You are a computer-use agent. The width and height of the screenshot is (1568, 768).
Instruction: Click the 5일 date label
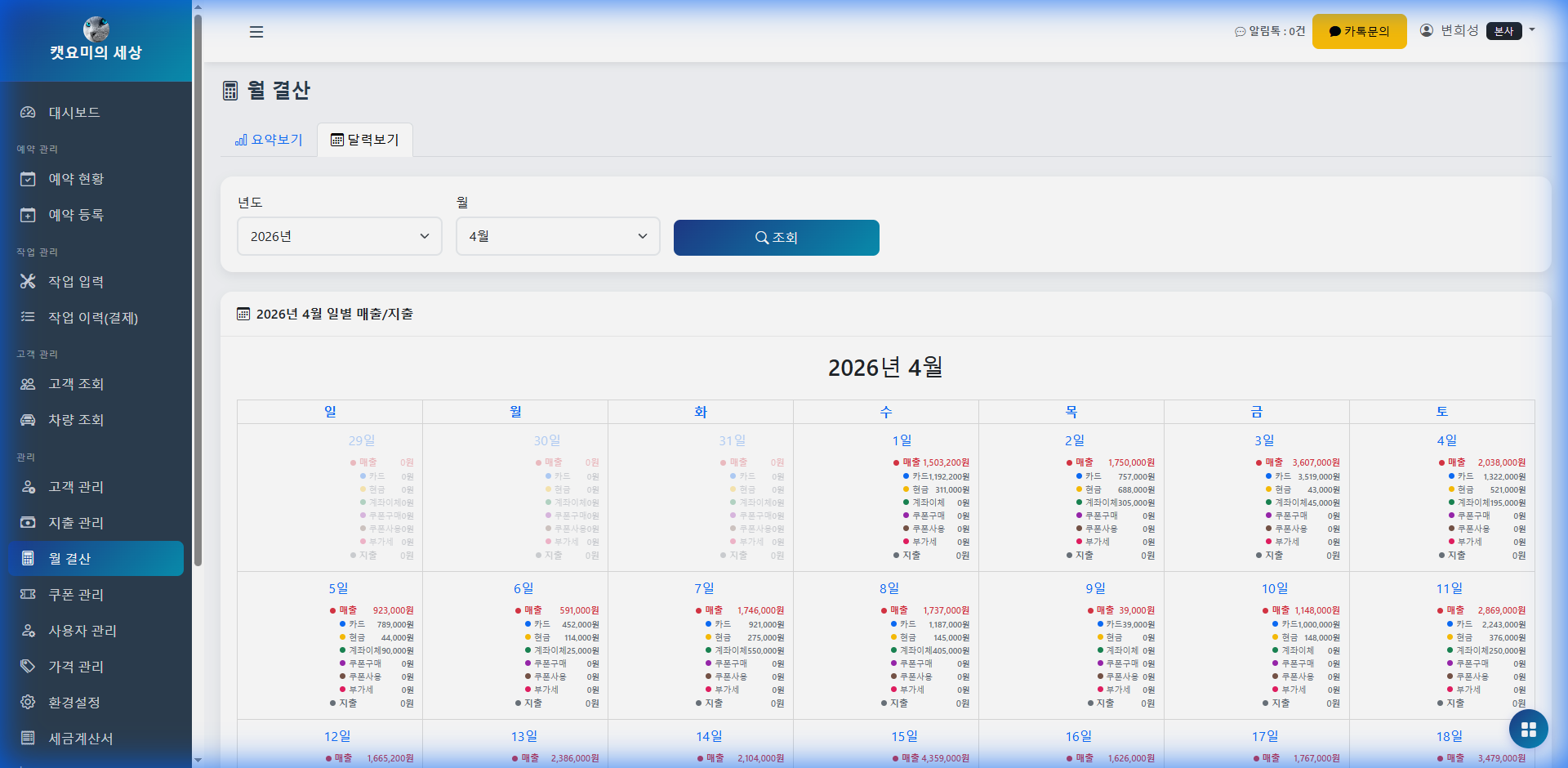pyautogui.click(x=338, y=588)
